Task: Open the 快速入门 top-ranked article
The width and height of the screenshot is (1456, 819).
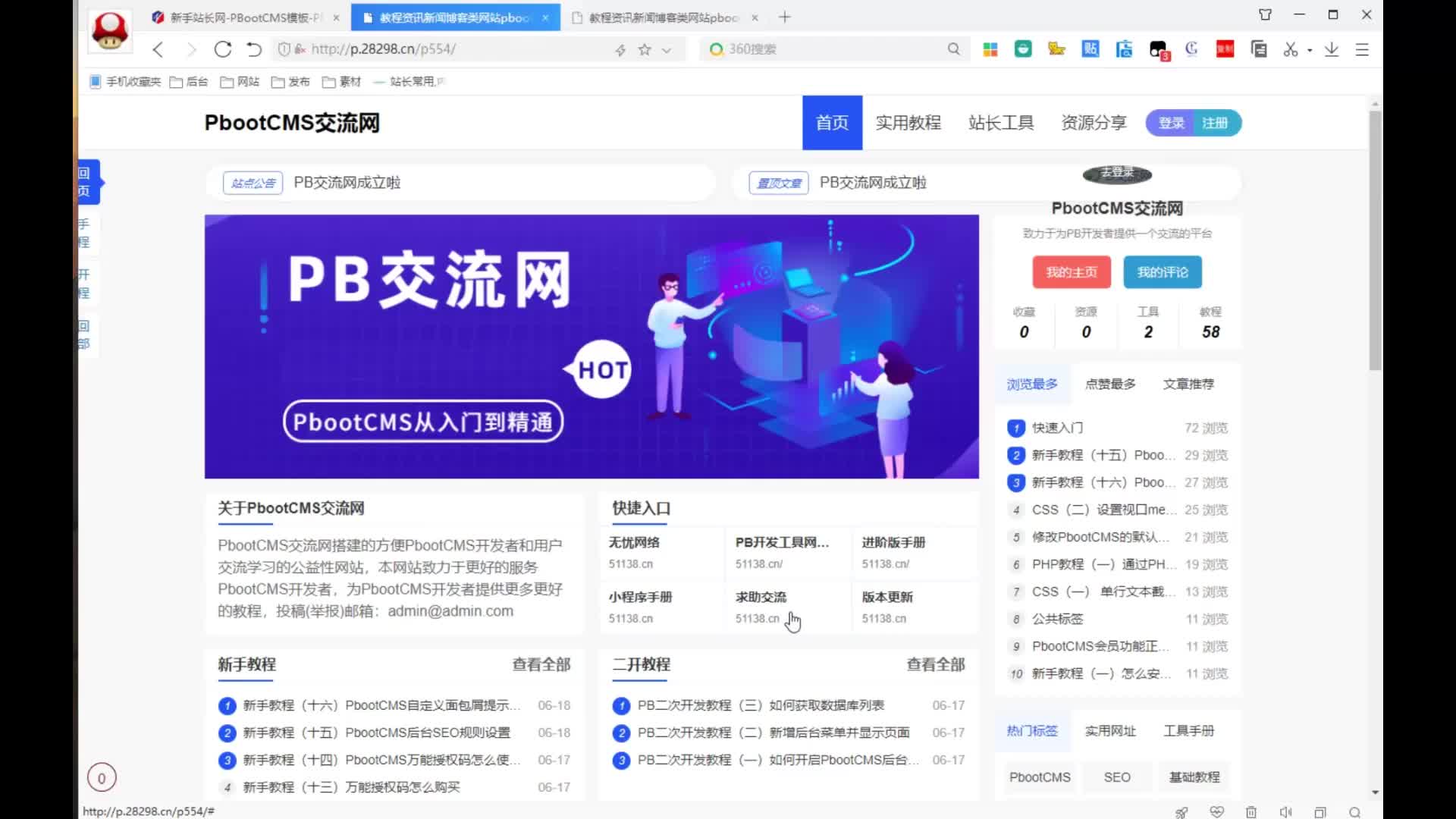Action: [x=1057, y=428]
